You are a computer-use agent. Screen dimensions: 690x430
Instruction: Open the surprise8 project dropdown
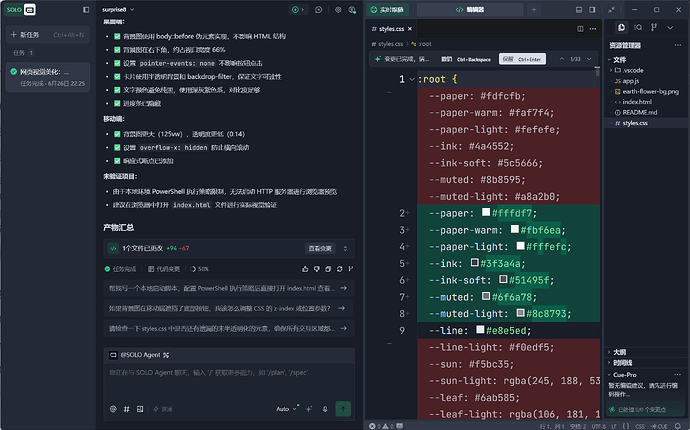118,10
